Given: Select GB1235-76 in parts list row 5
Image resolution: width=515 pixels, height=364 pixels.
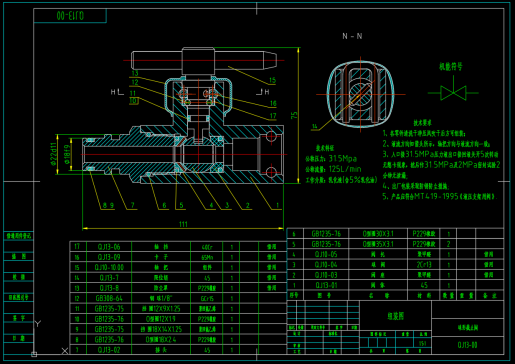Looking at the screenshot, I should click(x=326, y=244).
